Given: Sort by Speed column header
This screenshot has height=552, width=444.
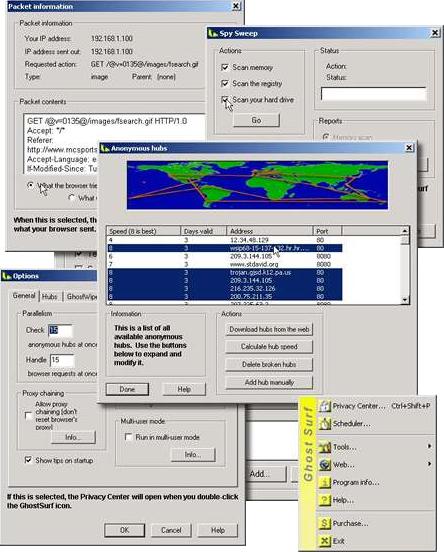Looking at the screenshot, I should coord(144,231).
